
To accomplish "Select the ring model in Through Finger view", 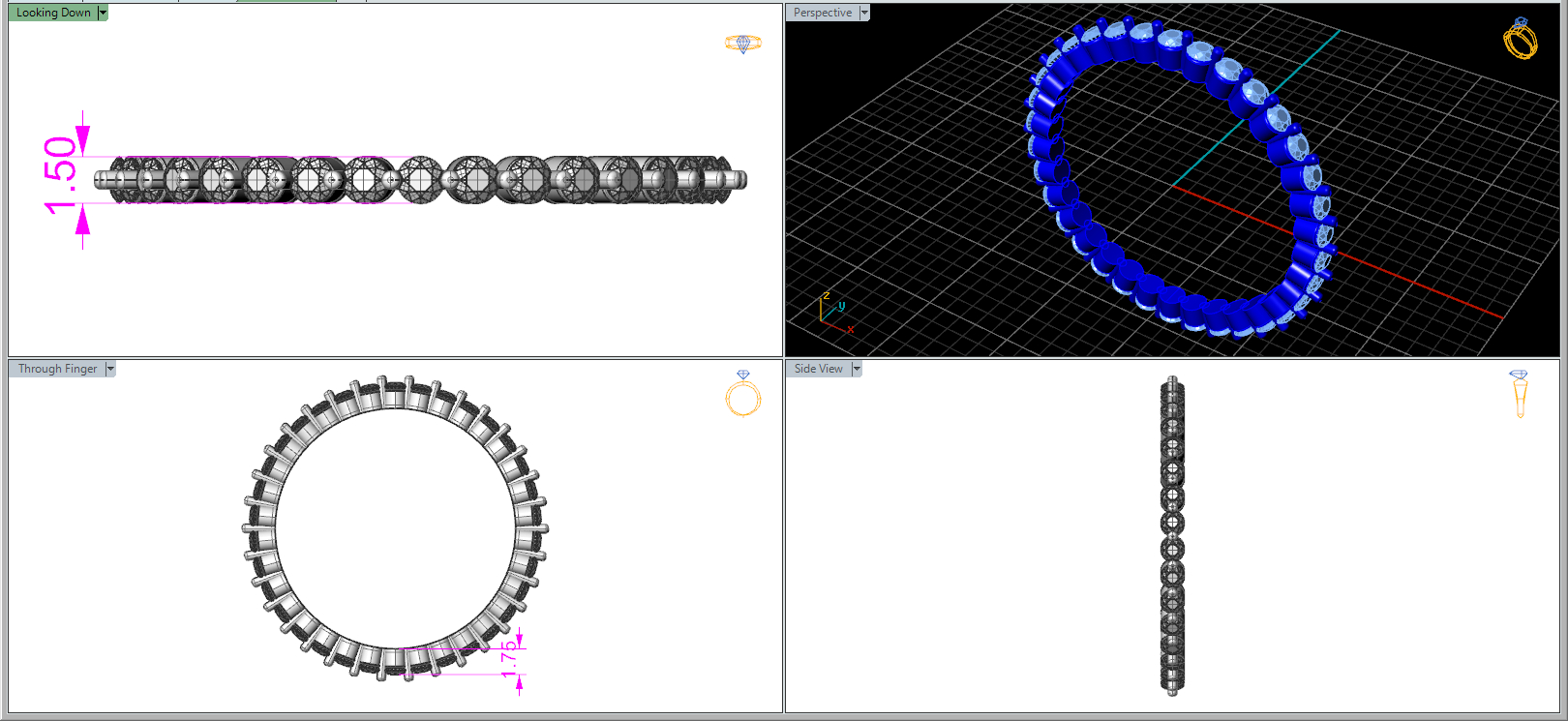I will (x=395, y=527).
